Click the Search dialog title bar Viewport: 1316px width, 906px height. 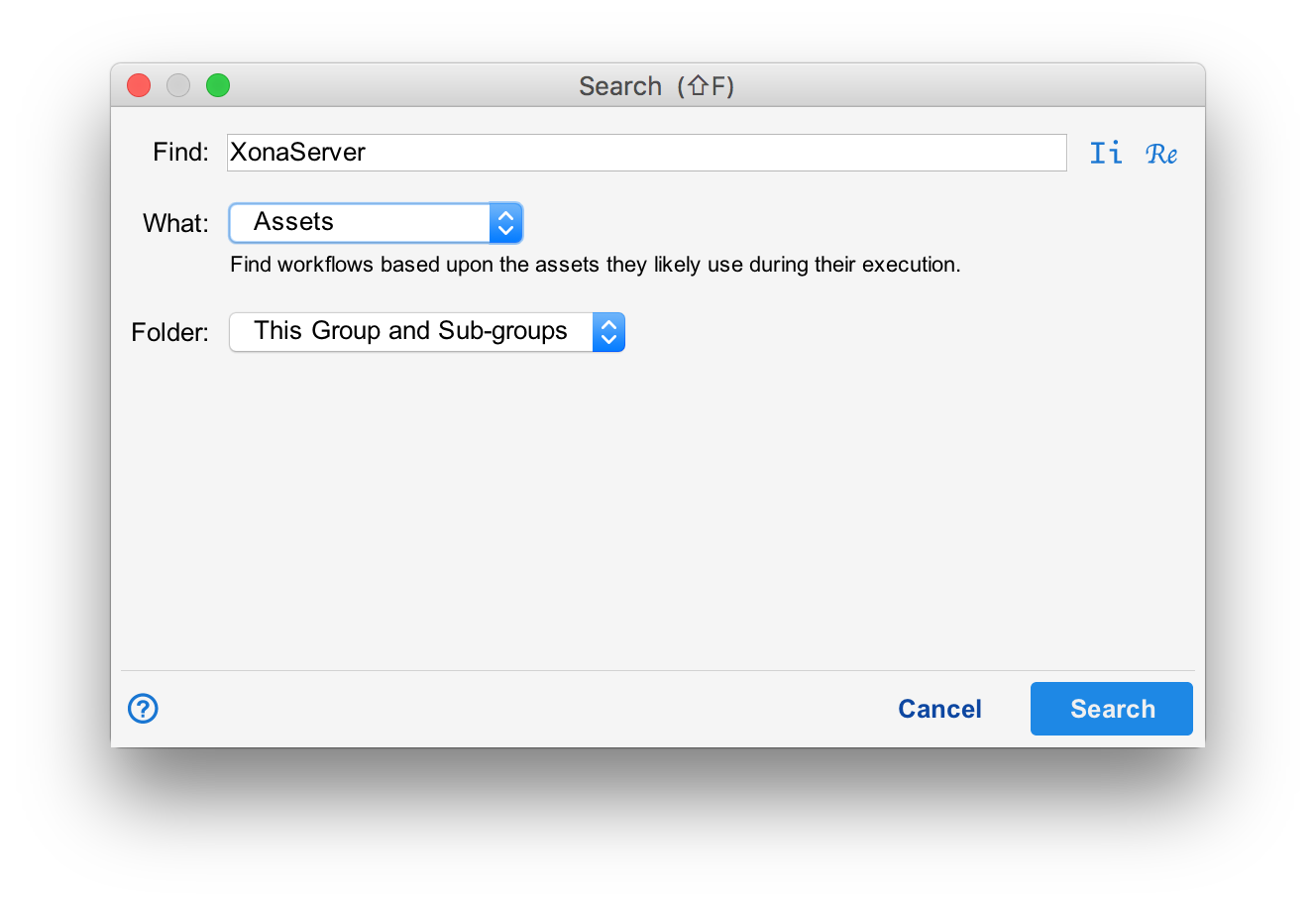pyautogui.click(x=657, y=86)
